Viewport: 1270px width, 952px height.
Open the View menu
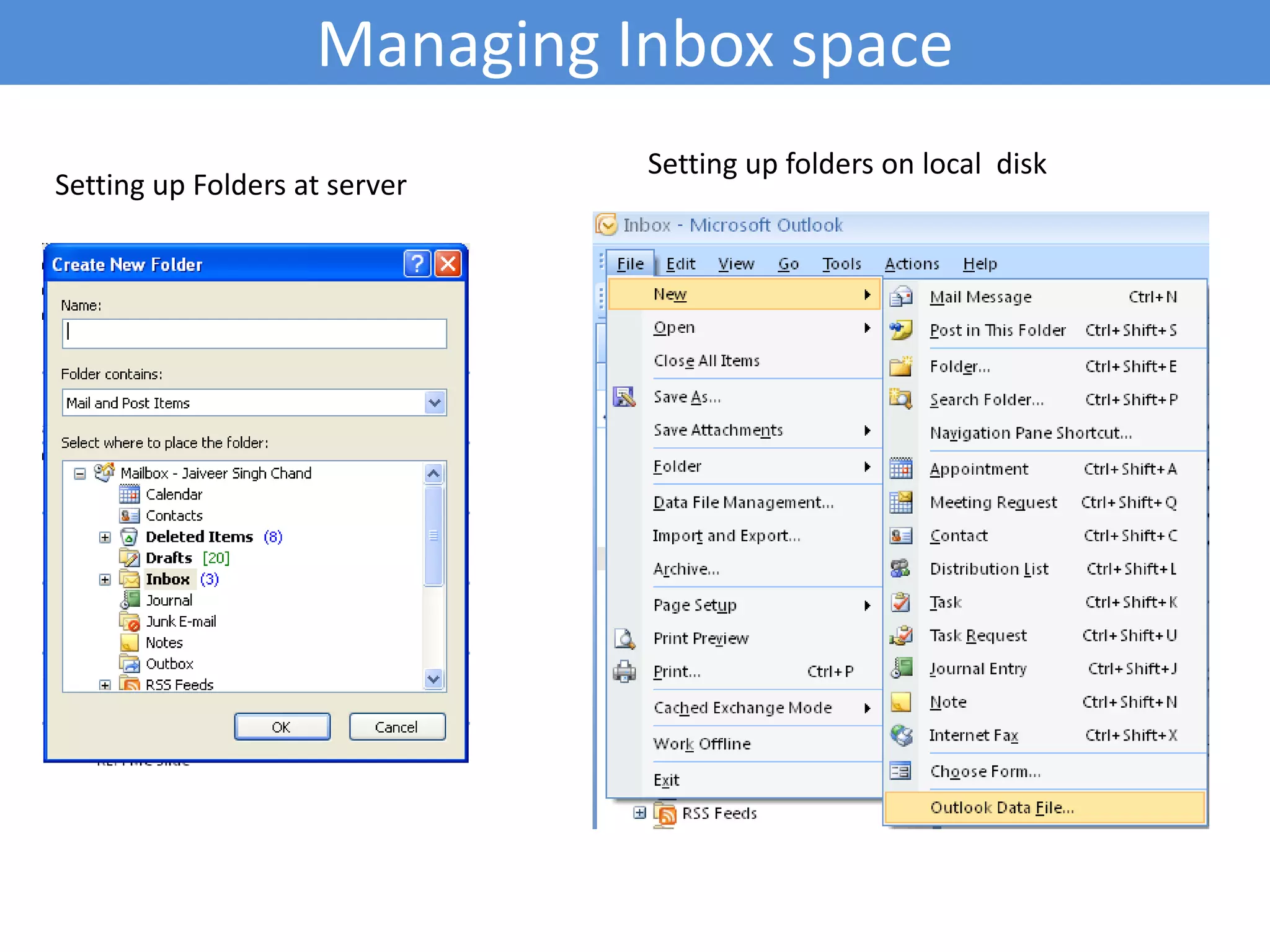736,264
